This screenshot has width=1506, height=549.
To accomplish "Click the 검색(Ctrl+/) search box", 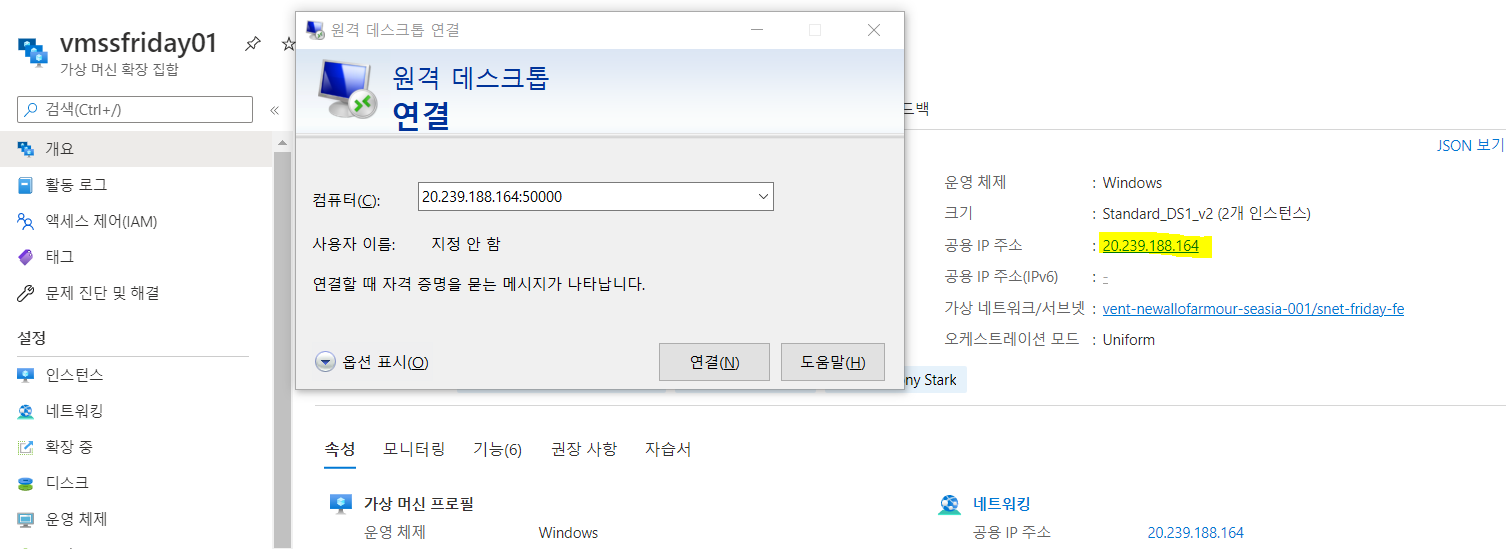I will coord(135,110).
